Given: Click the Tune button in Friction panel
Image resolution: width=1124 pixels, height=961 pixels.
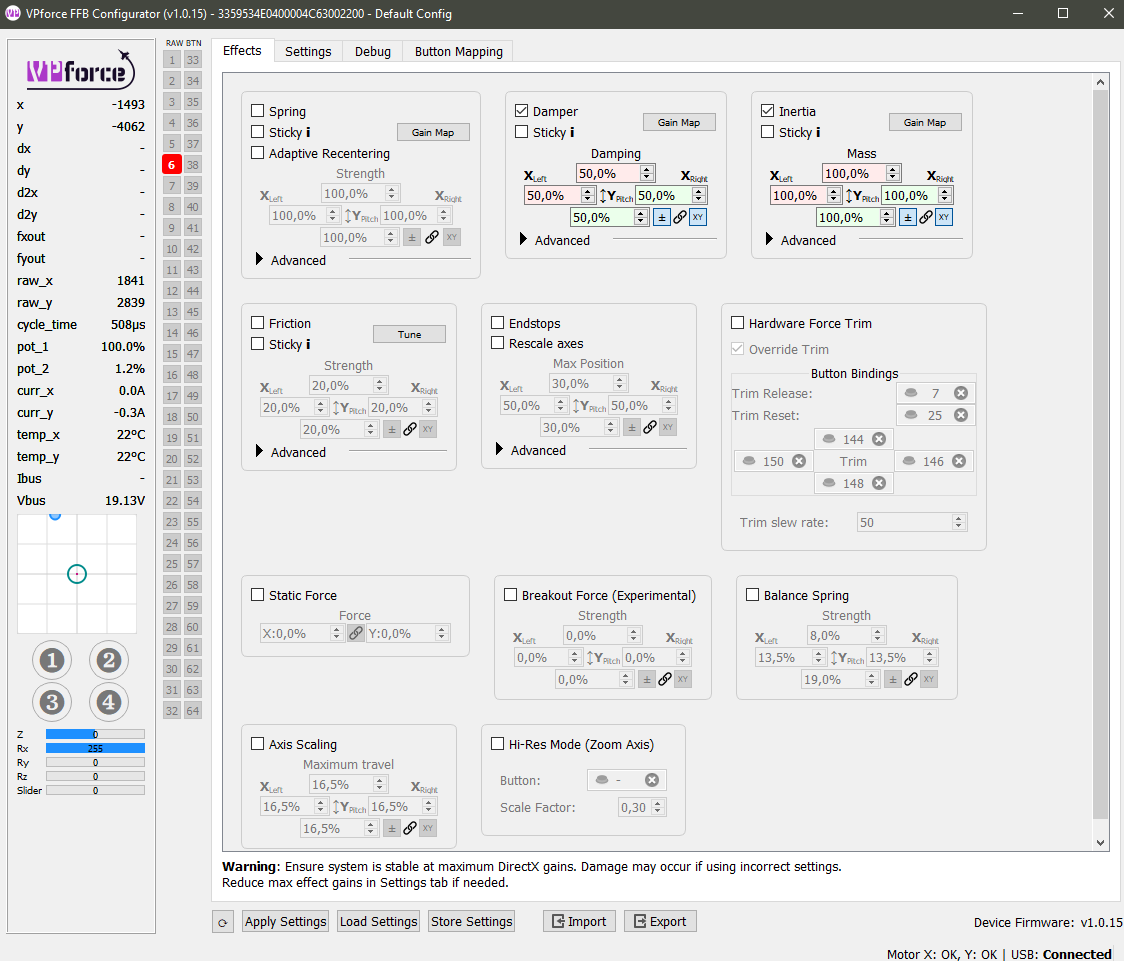Looking at the screenshot, I should (x=409, y=333).
